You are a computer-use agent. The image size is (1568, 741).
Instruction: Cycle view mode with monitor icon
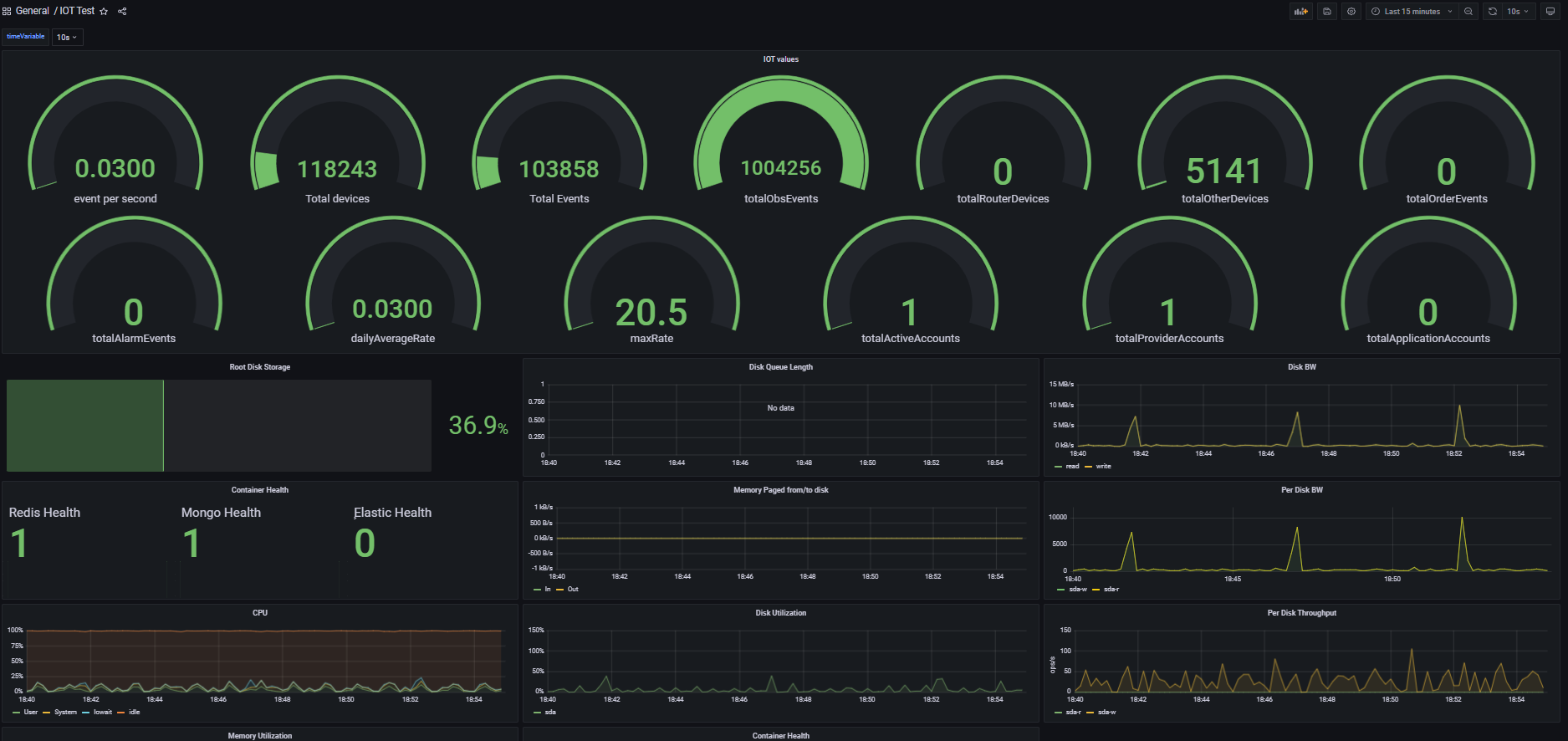point(1550,12)
